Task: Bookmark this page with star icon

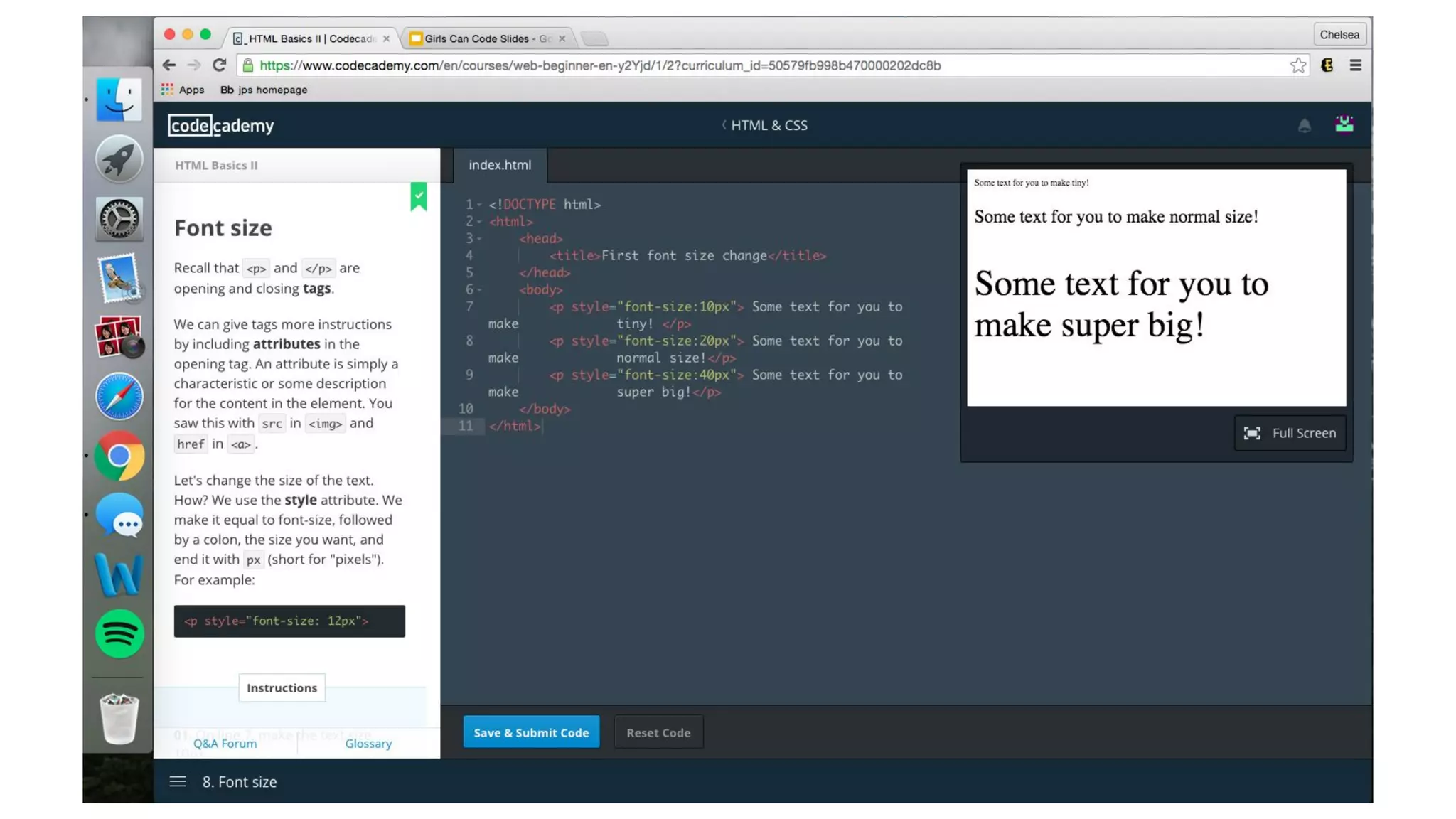Action: (1298, 65)
